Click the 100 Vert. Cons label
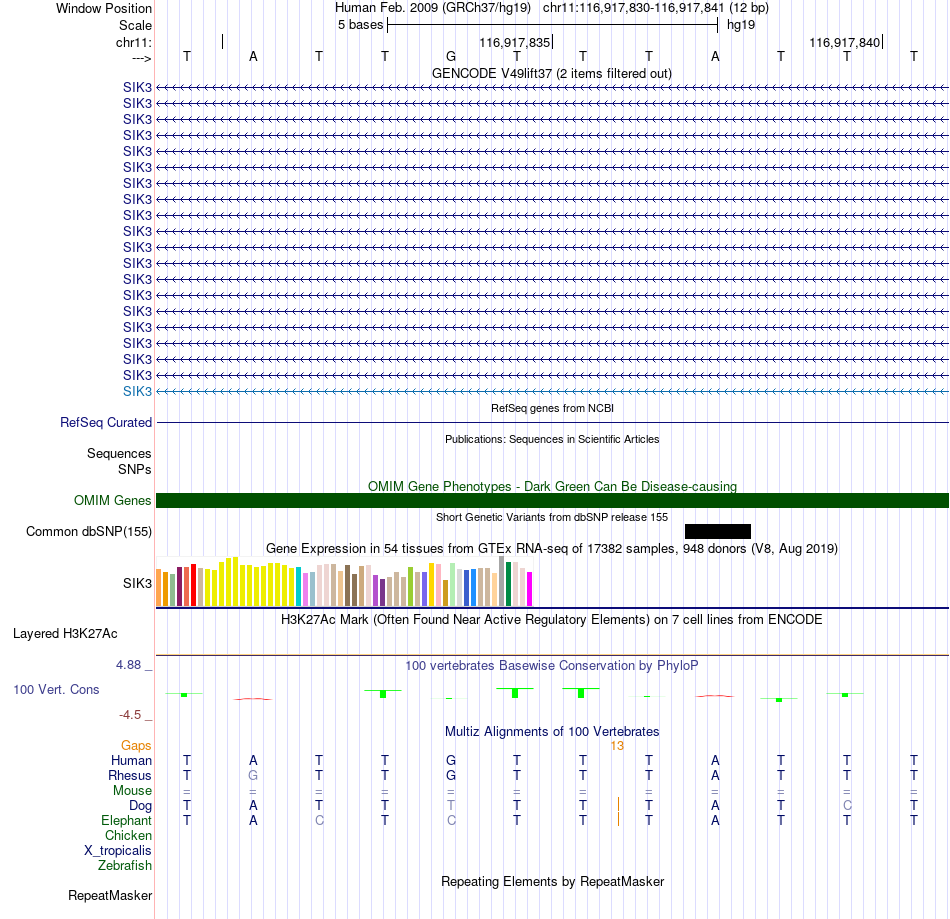 coord(56,689)
